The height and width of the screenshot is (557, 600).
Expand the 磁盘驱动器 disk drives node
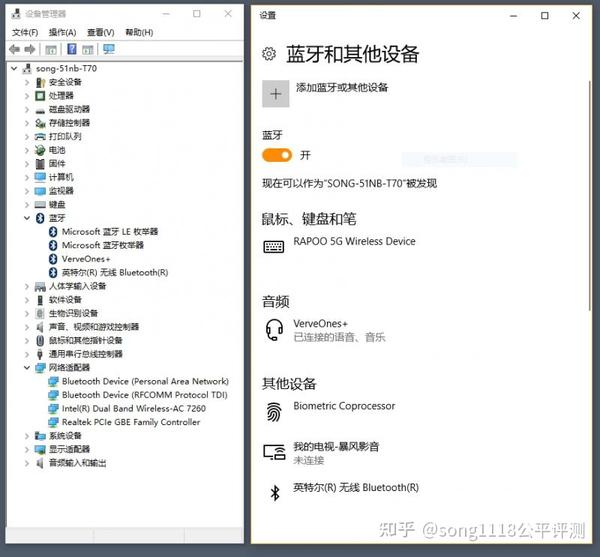[27, 109]
